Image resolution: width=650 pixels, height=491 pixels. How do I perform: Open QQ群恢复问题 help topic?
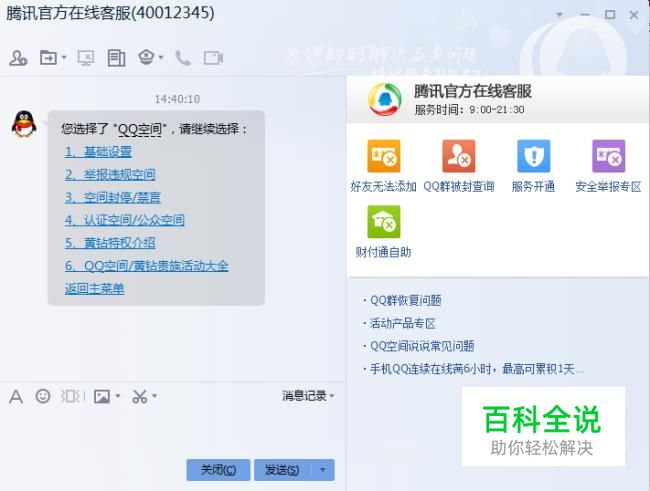point(405,300)
